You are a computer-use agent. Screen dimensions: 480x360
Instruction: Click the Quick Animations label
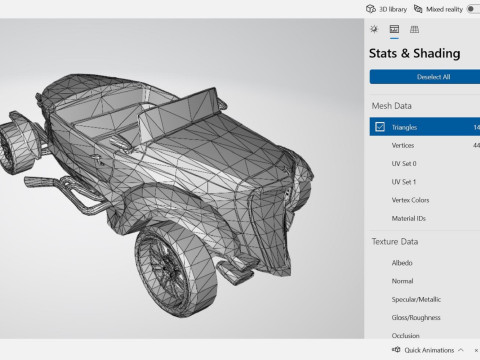(x=429, y=350)
